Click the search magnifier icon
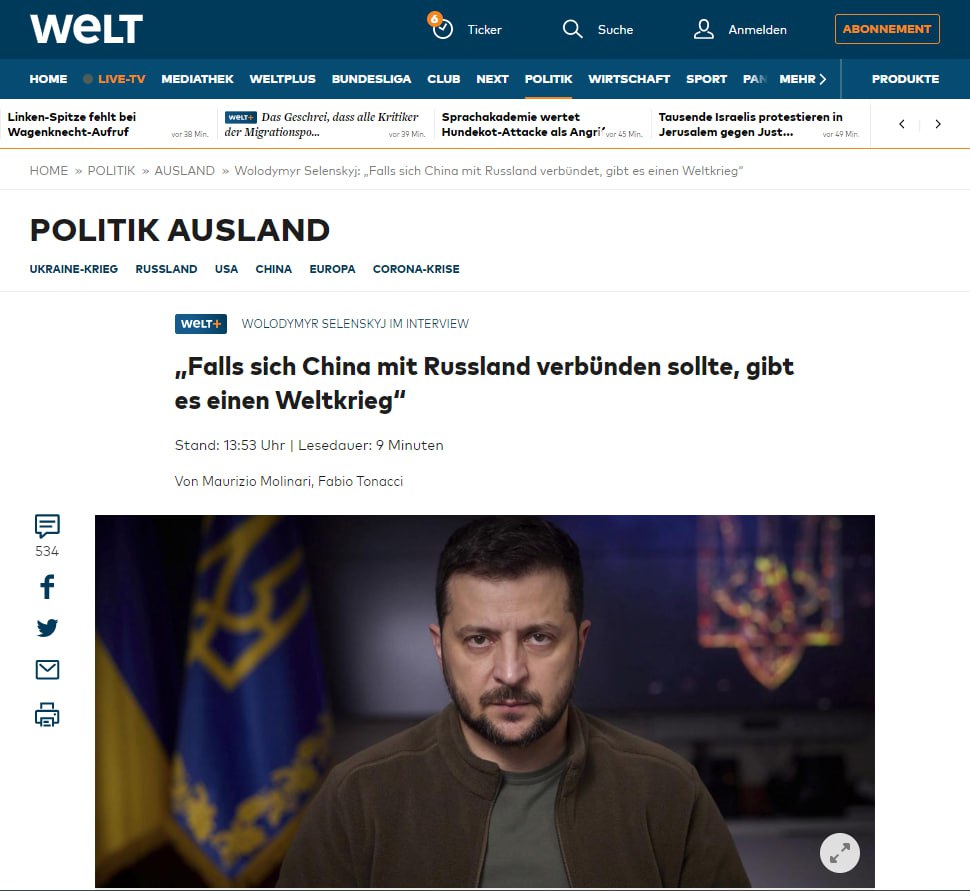 click(x=572, y=29)
